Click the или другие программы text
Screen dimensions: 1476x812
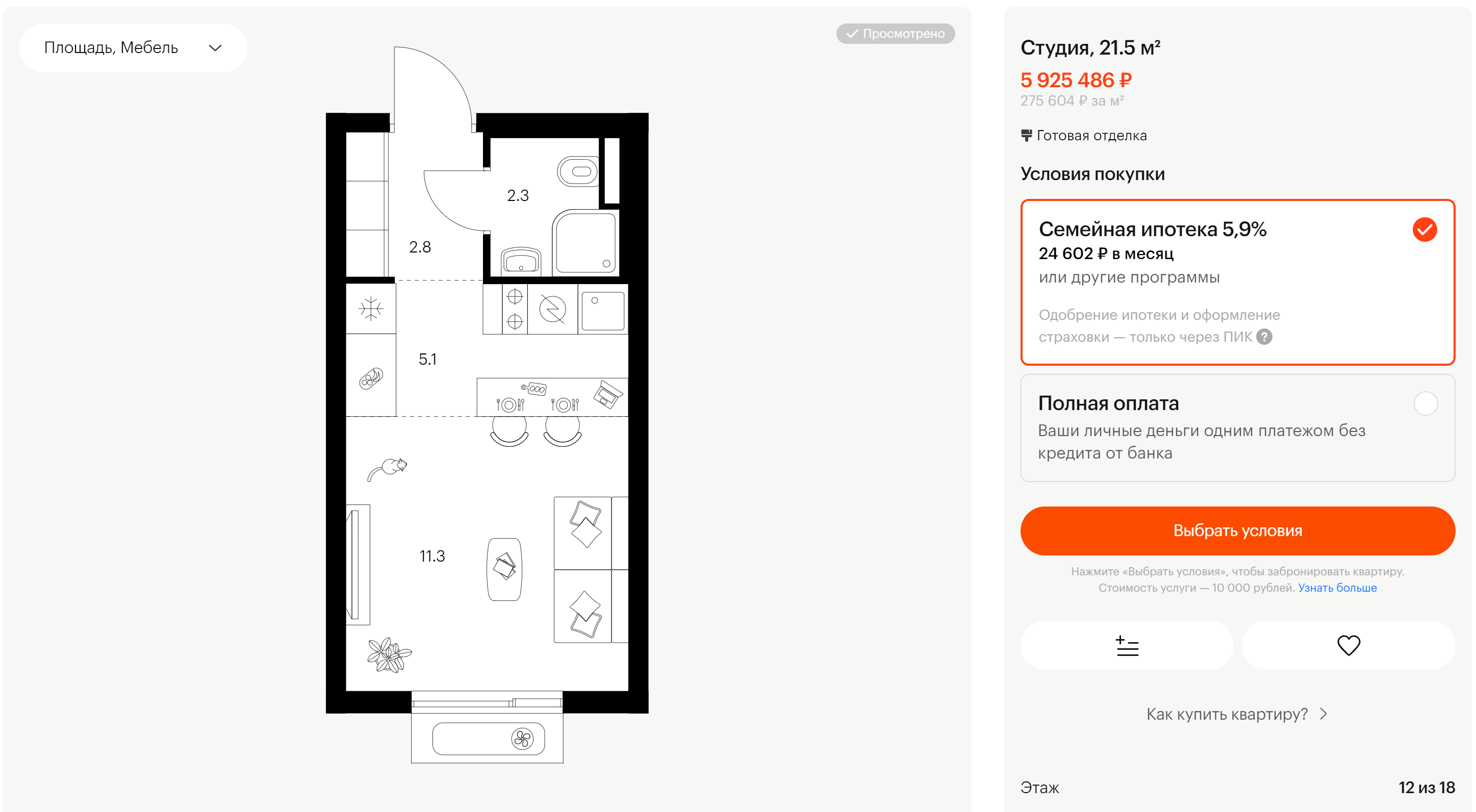1129,278
